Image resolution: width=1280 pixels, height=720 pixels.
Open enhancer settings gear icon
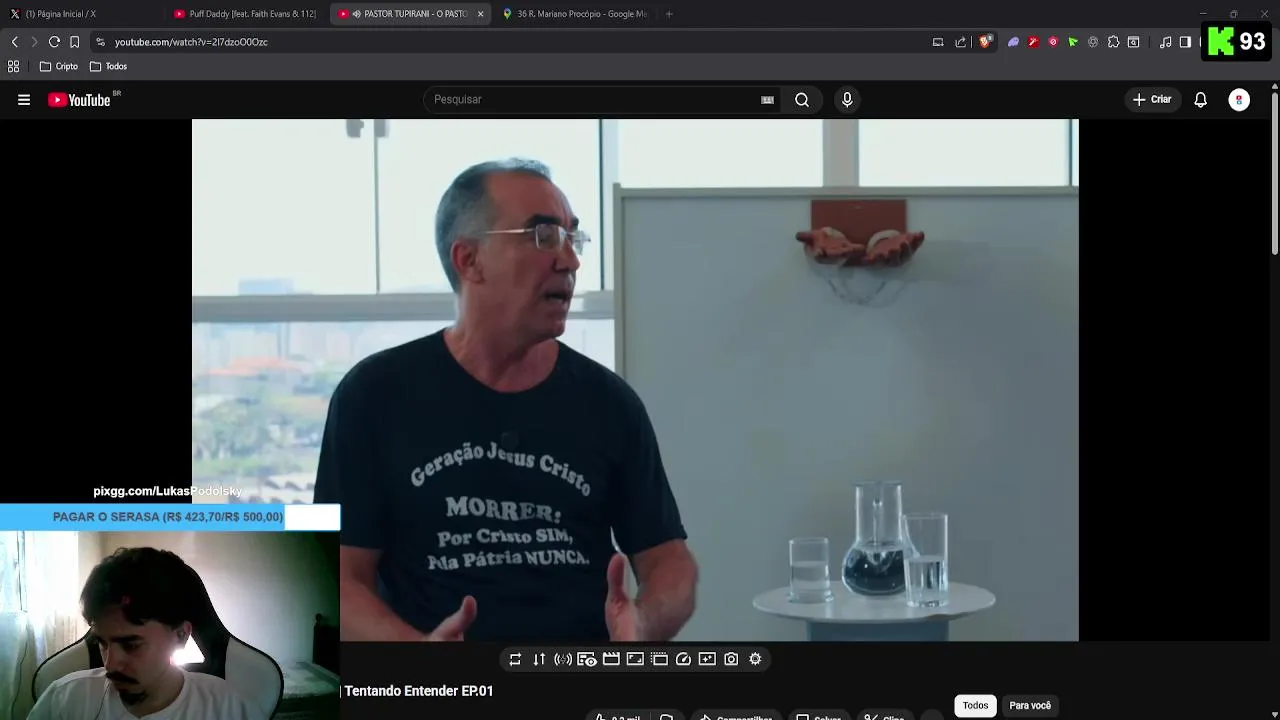755,659
